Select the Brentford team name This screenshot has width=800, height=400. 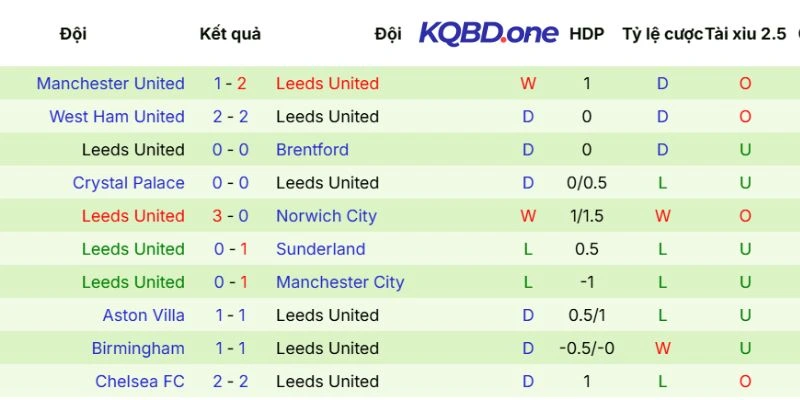click(312, 150)
